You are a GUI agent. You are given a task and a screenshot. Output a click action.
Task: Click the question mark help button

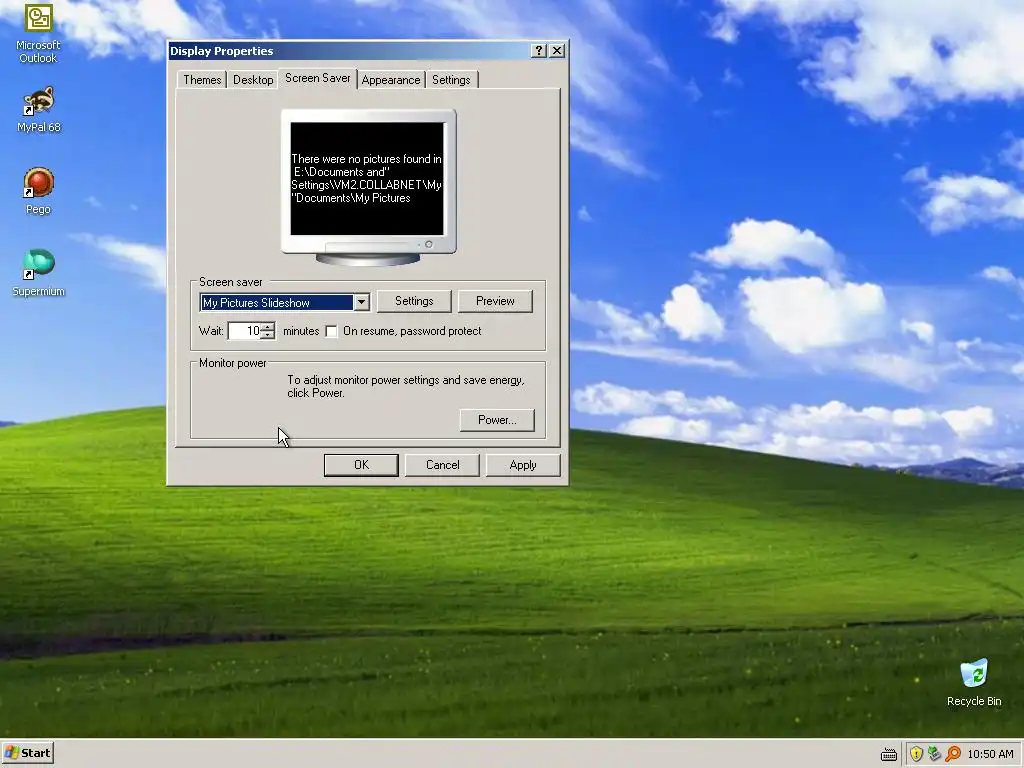[538, 51]
